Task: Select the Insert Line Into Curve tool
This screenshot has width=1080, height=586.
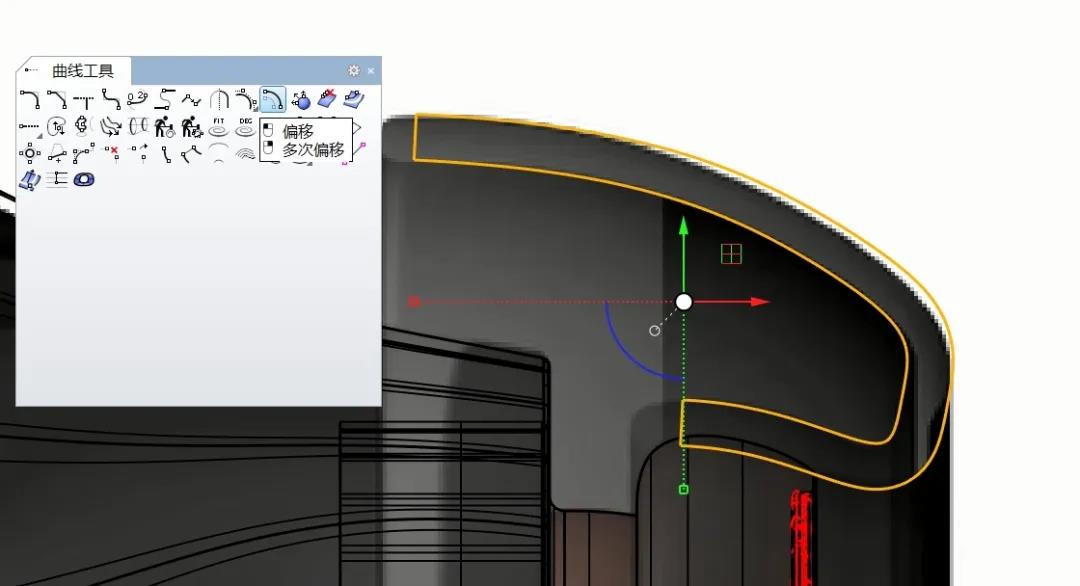Action: point(56,153)
